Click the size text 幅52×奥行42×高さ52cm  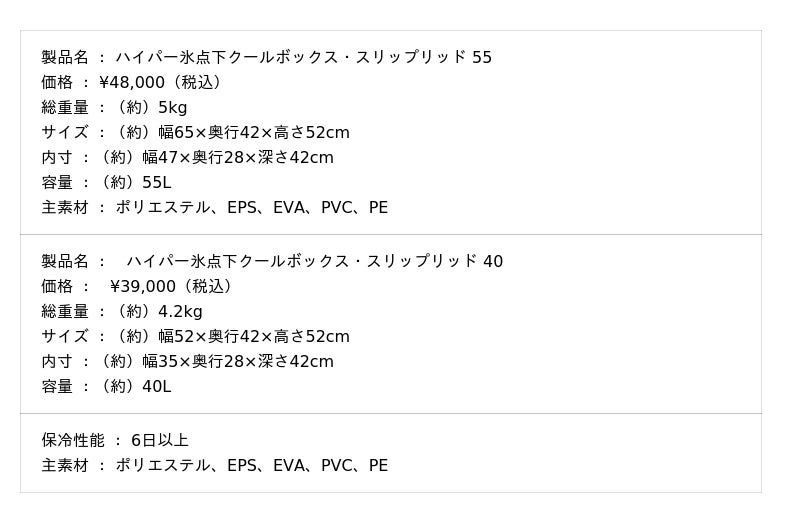pos(246,337)
